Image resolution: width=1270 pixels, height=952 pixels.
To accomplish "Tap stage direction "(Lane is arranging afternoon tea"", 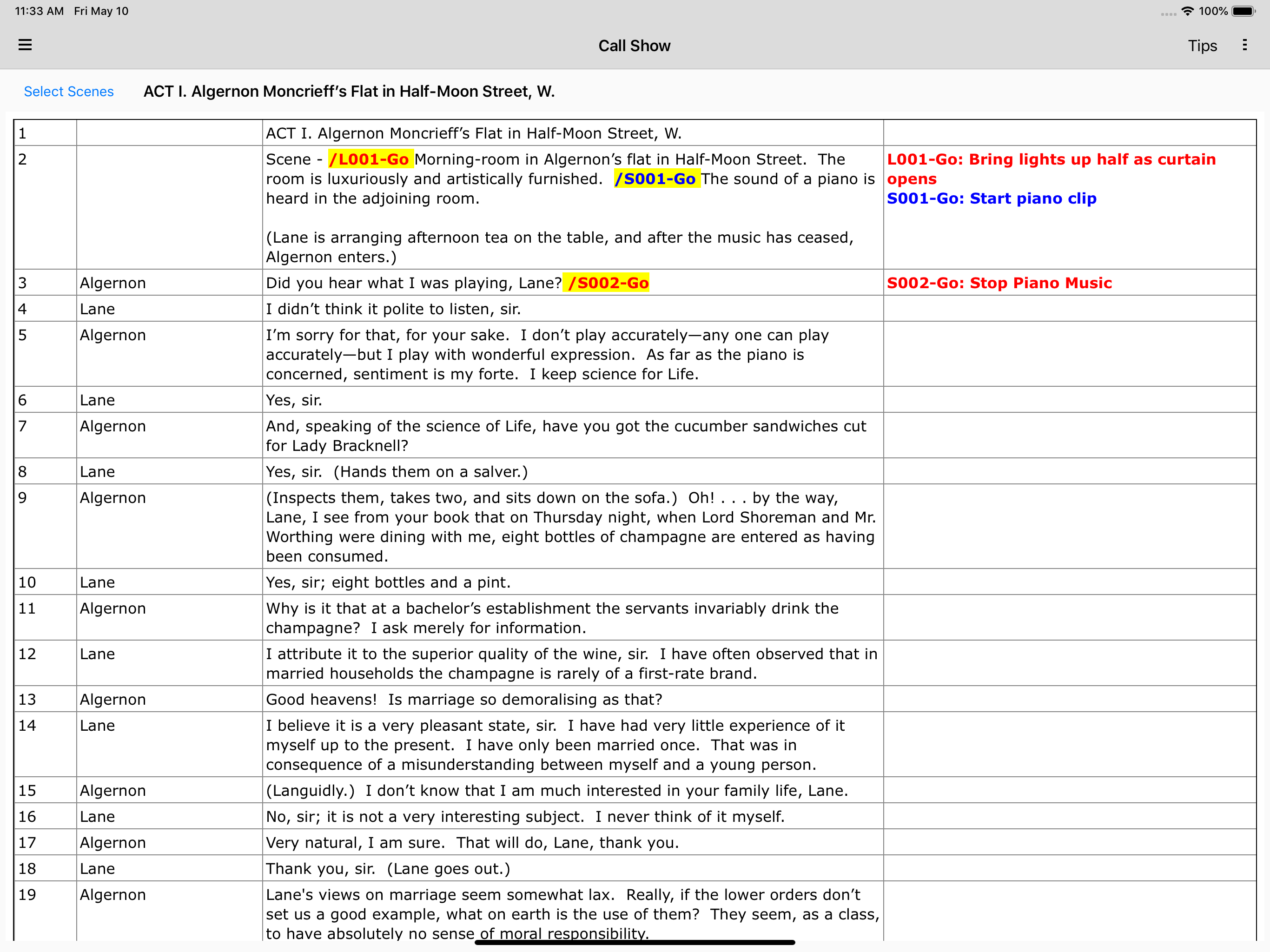I will click(x=560, y=247).
